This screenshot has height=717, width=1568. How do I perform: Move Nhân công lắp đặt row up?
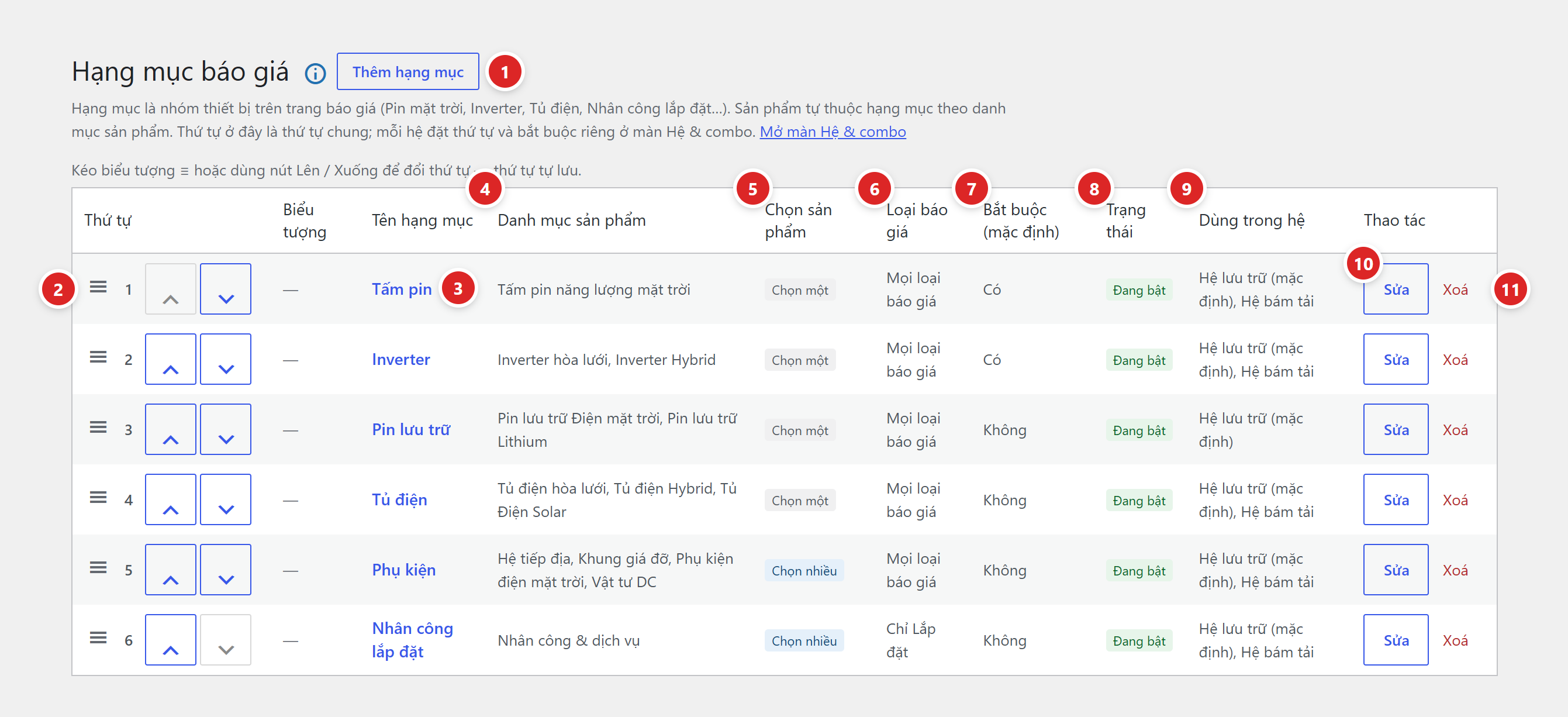tap(171, 640)
